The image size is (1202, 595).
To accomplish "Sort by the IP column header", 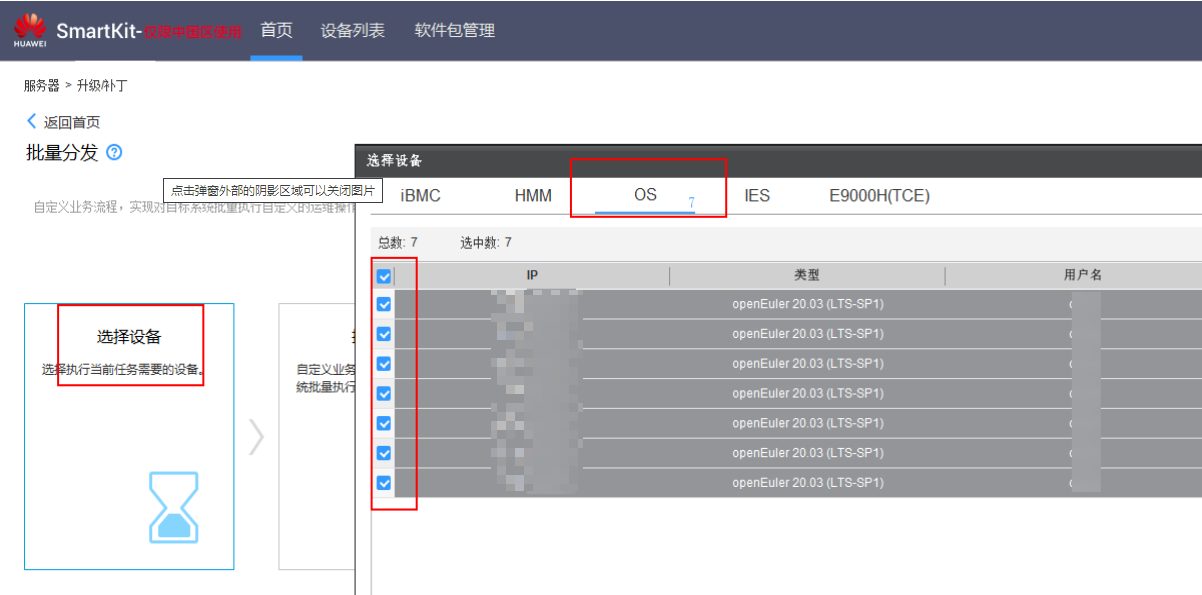I will [x=532, y=275].
